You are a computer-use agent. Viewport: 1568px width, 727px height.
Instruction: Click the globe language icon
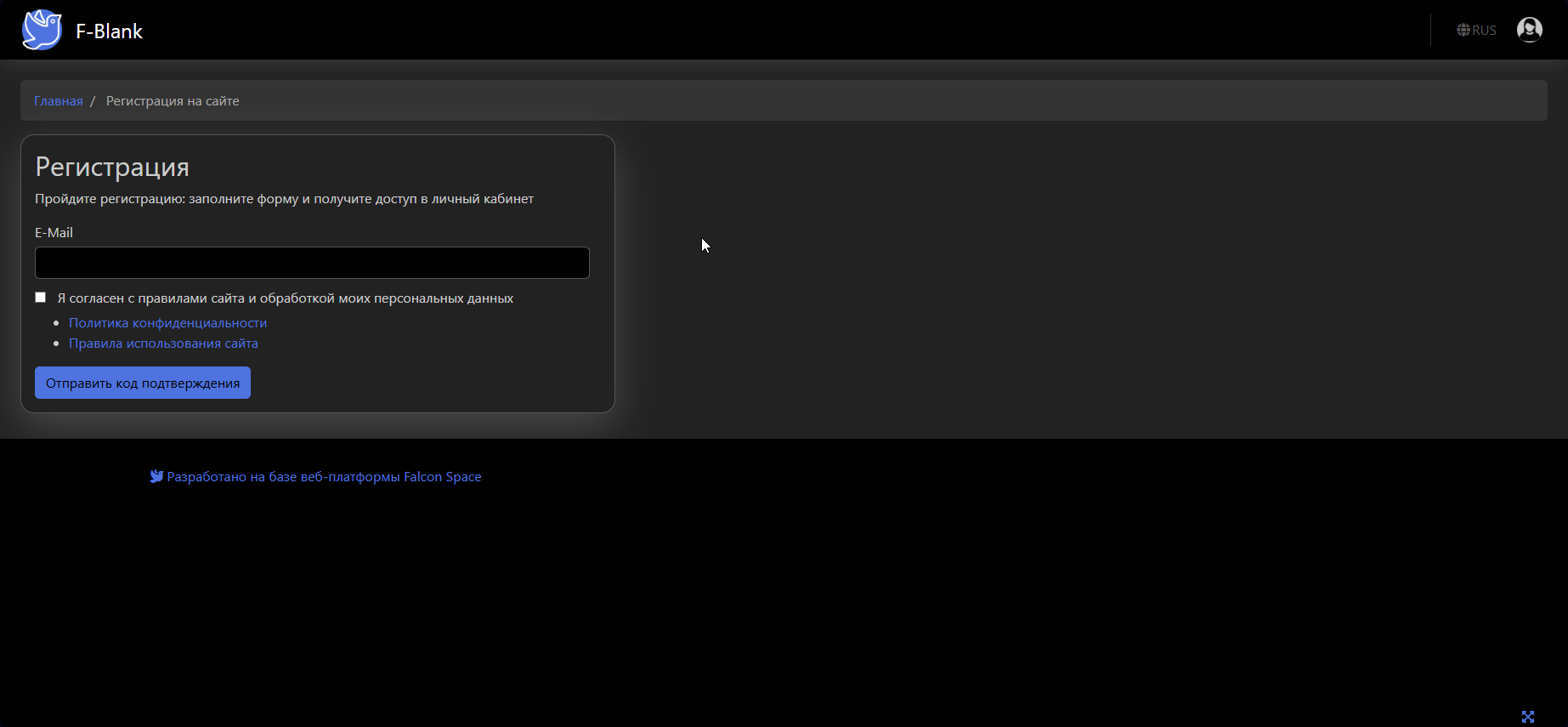pyautogui.click(x=1463, y=30)
